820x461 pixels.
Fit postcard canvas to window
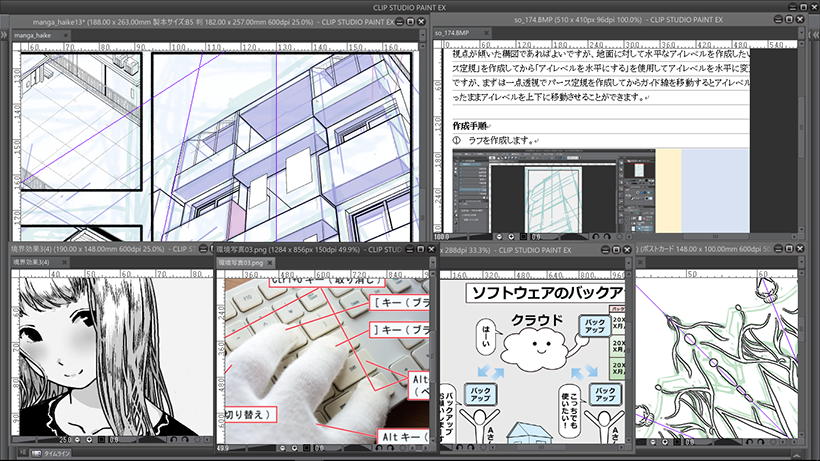(x=677, y=442)
